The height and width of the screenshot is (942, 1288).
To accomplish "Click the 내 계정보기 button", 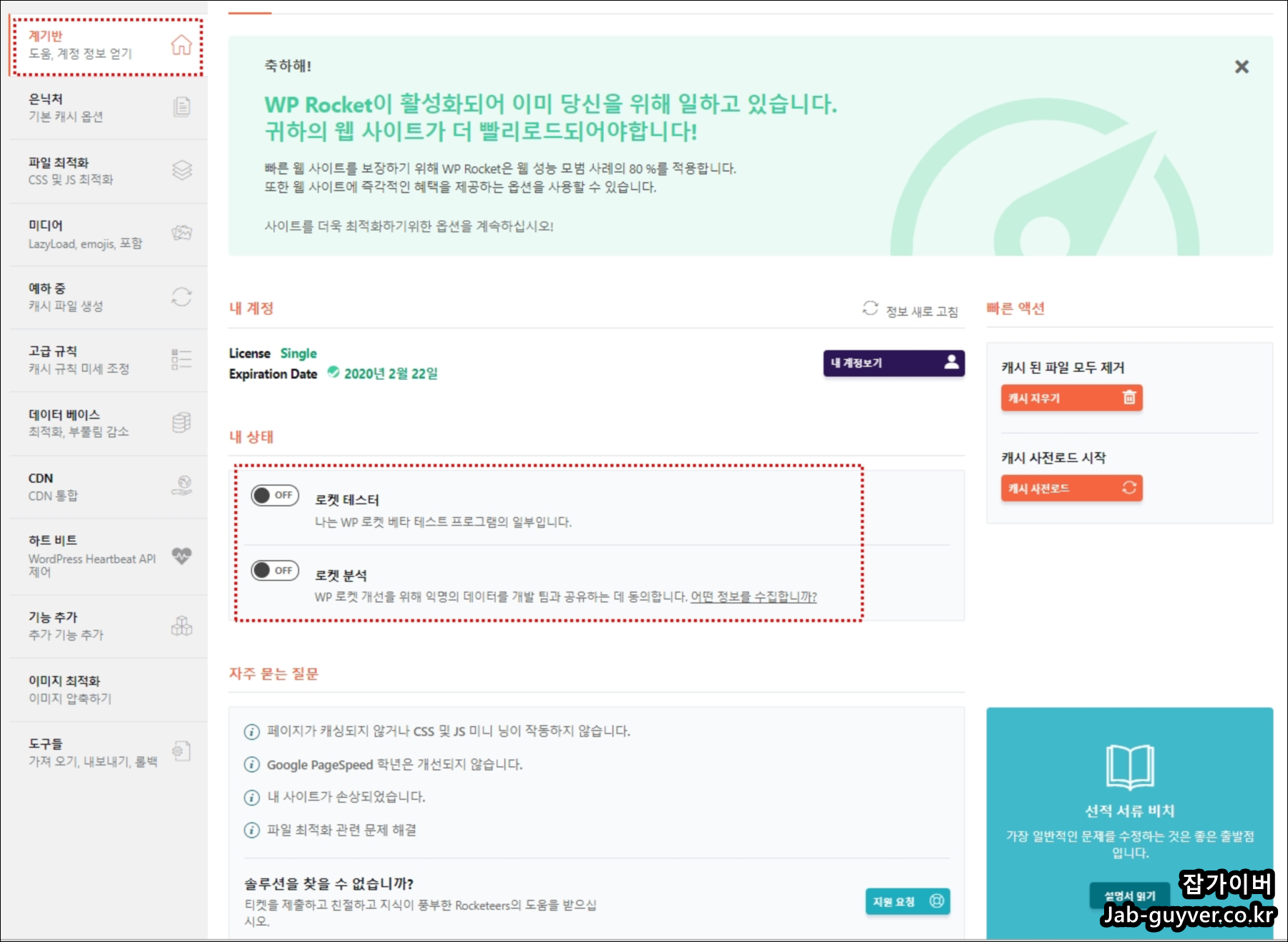I will [894, 363].
